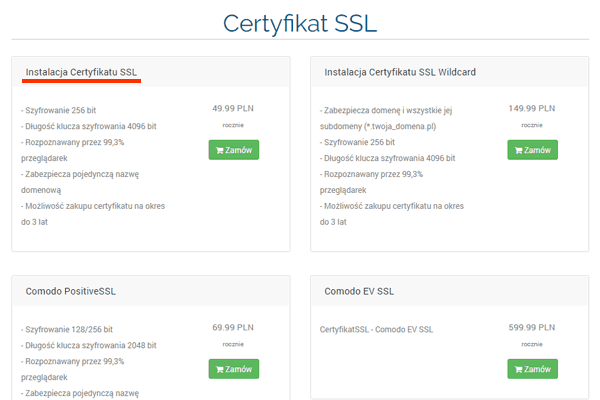Click Zamów for Comodo PositiveSSL
This screenshot has height=400, width=600.
234,369
